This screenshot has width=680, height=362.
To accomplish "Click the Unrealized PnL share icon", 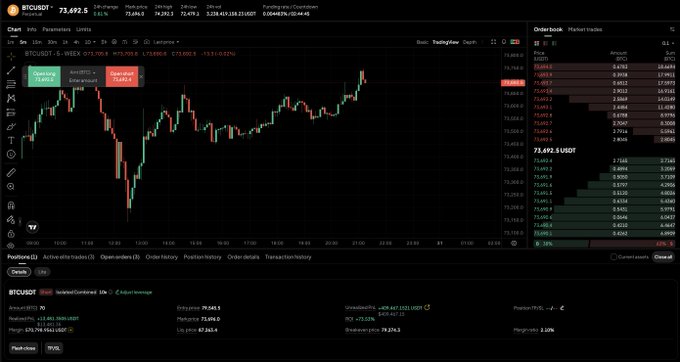I will pos(427,307).
